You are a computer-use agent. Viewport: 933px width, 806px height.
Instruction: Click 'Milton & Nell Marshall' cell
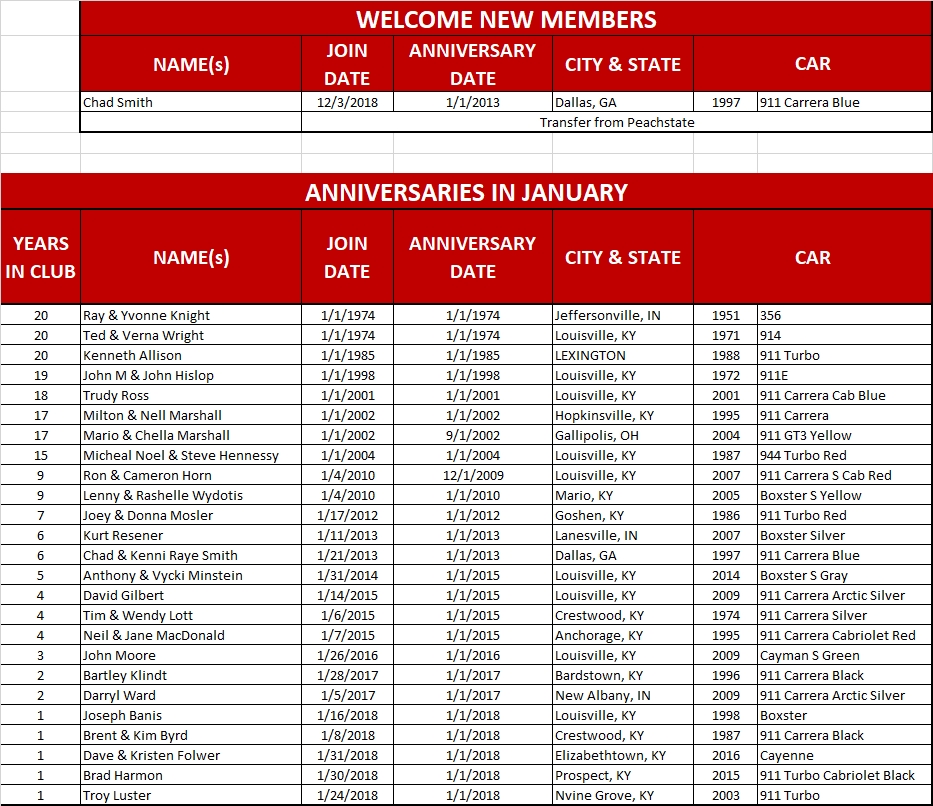(x=191, y=415)
